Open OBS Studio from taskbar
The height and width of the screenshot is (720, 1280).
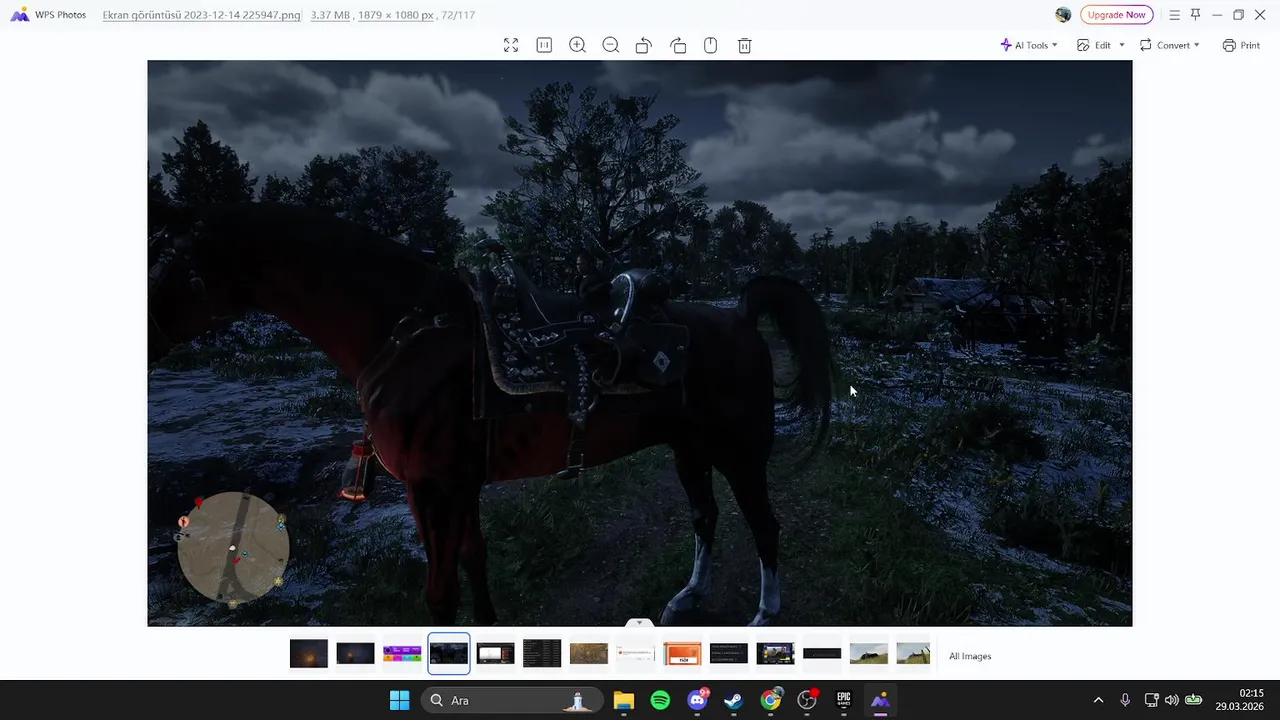(x=807, y=700)
